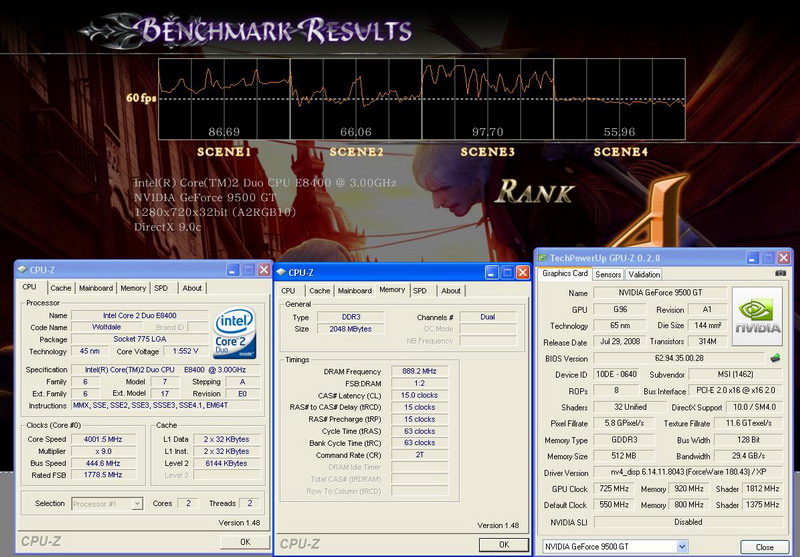Click the Close button in GPU-Z

[x=764, y=547]
